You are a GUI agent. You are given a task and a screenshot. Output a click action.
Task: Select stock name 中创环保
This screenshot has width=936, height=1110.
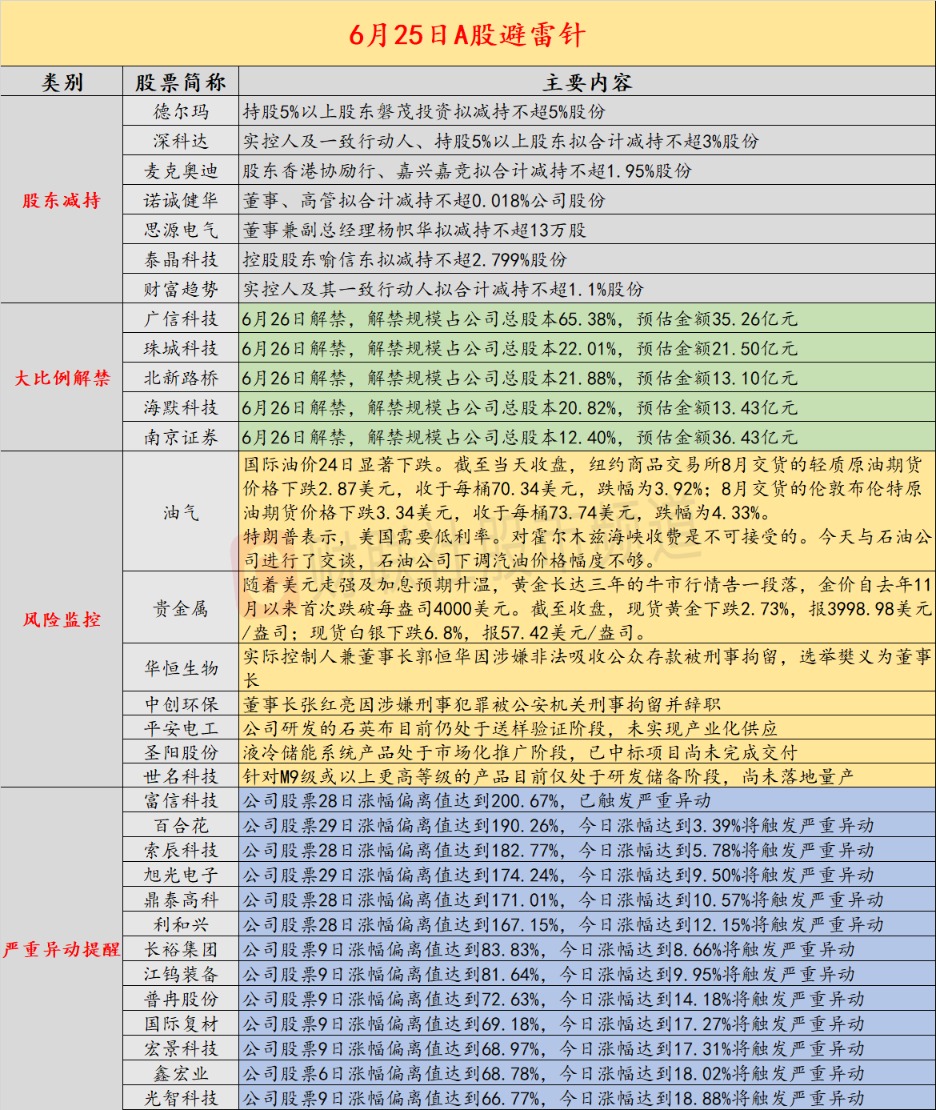coord(181,704)
